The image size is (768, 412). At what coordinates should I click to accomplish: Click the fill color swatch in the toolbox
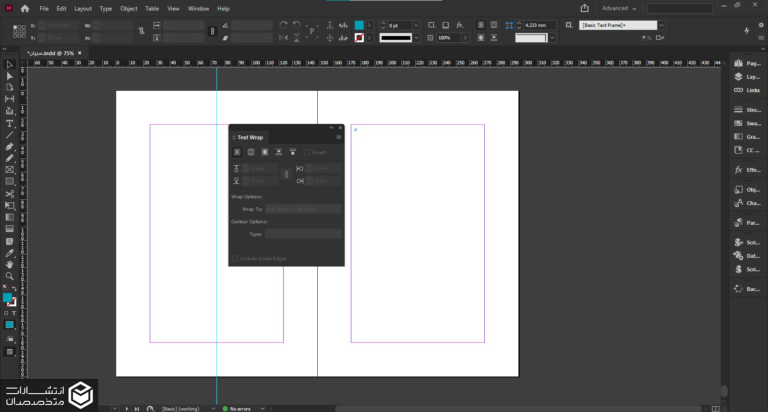pos(8,297)
